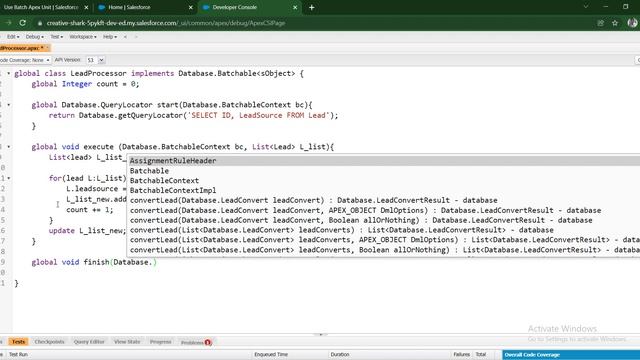Select the Developer Console browser tab
The width and height of the screenshot is (640, 360).
[x=249, y=7]
